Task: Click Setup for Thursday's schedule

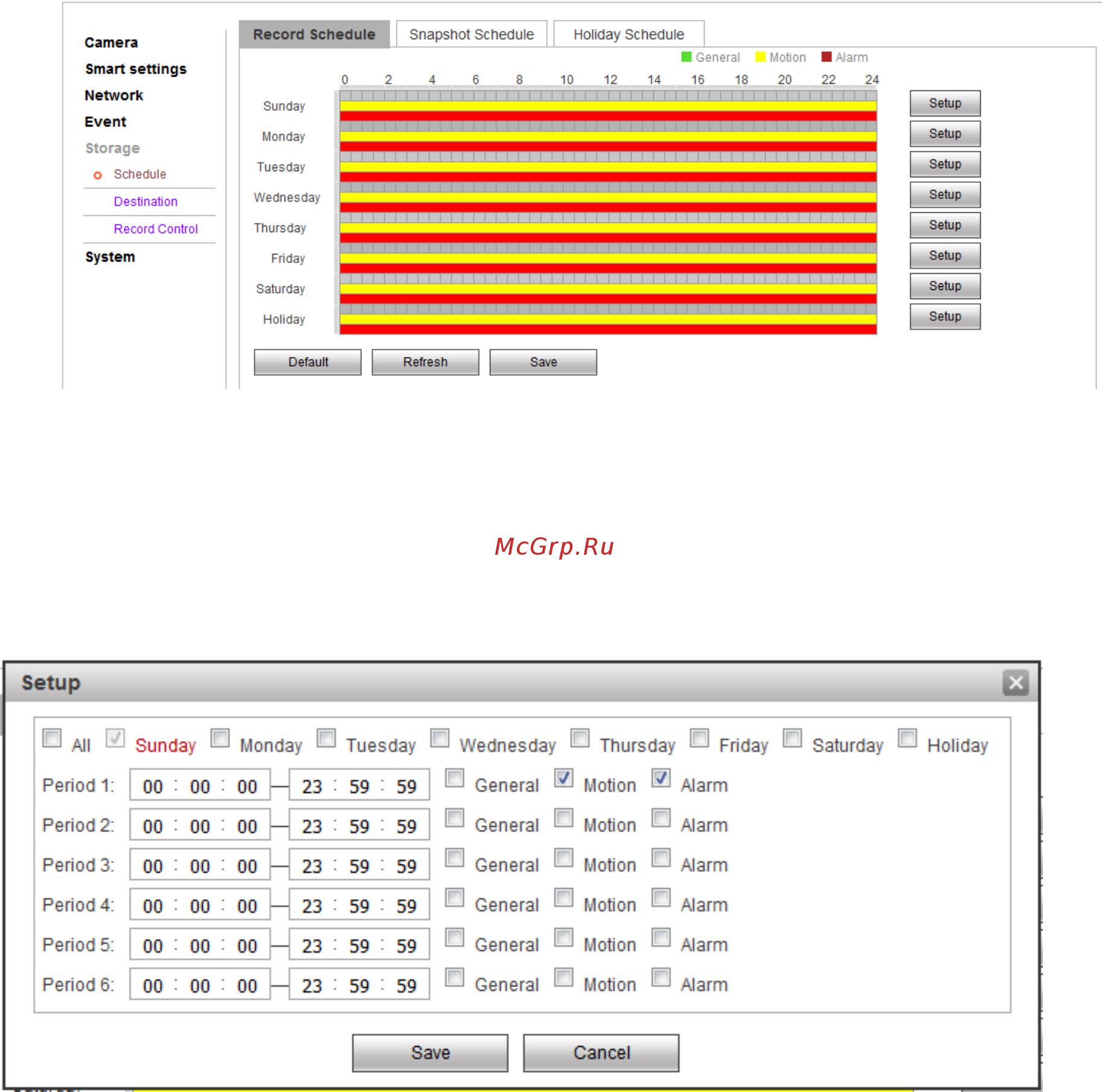Action: [x=945, y=226]
